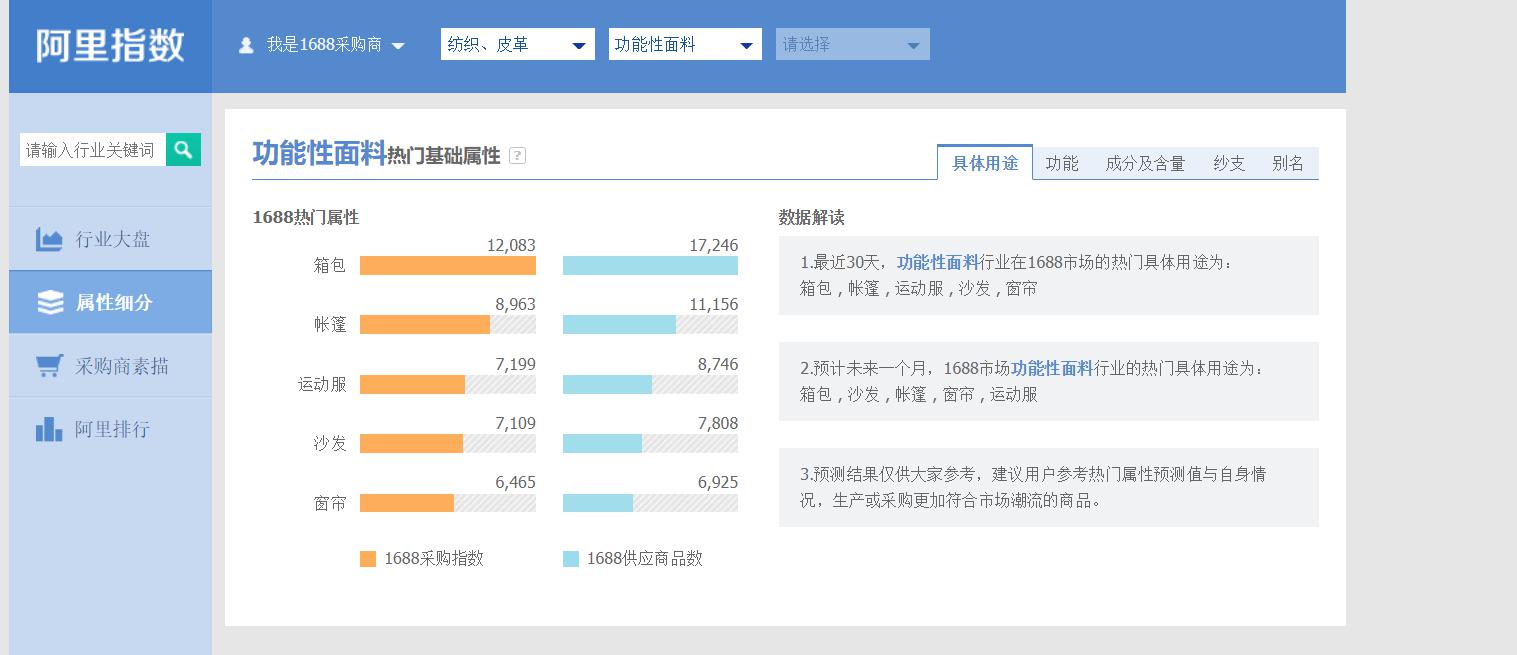Click the green search magnifier button
Viewport: 1517px width, 655px height.
point(183,150)
